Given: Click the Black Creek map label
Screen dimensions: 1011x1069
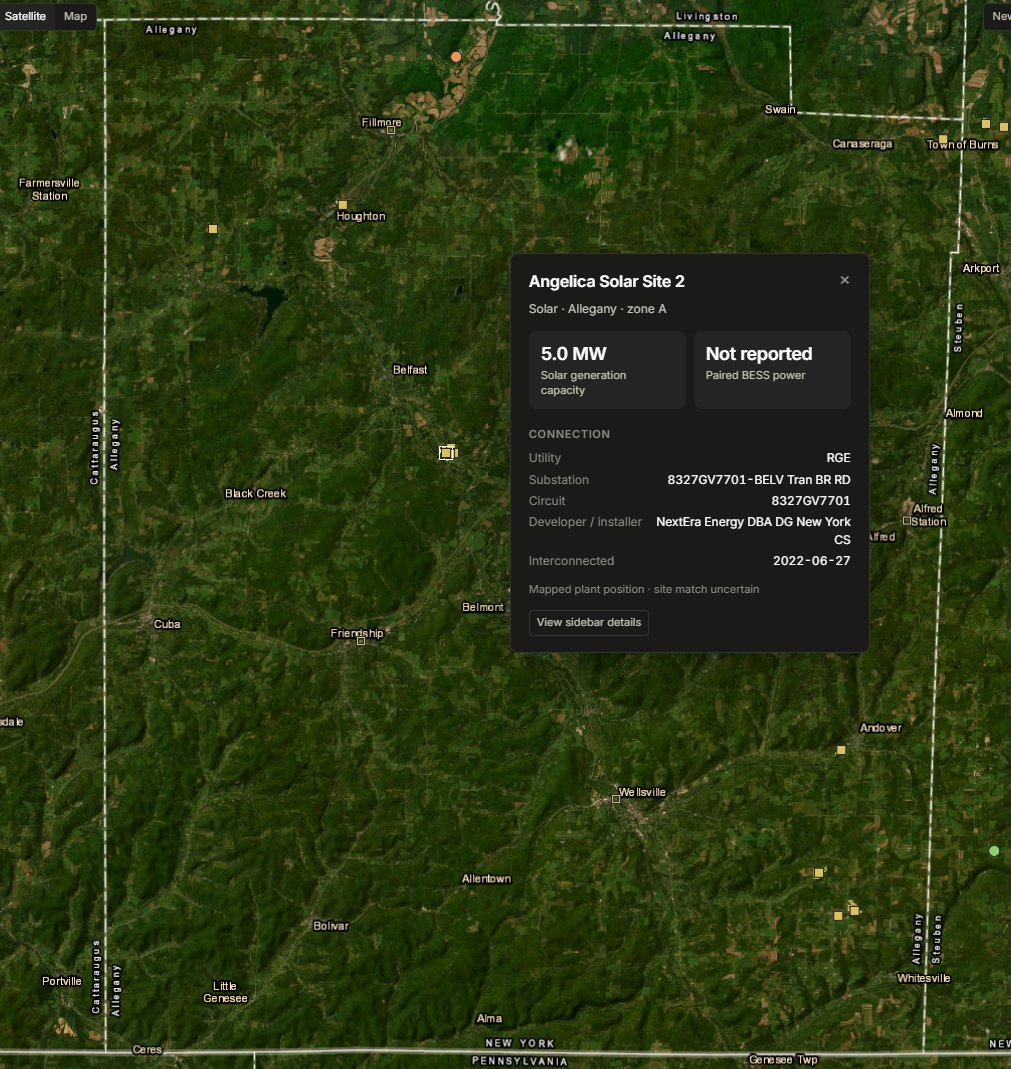Looking at the screenshot, I should point(256,494).
